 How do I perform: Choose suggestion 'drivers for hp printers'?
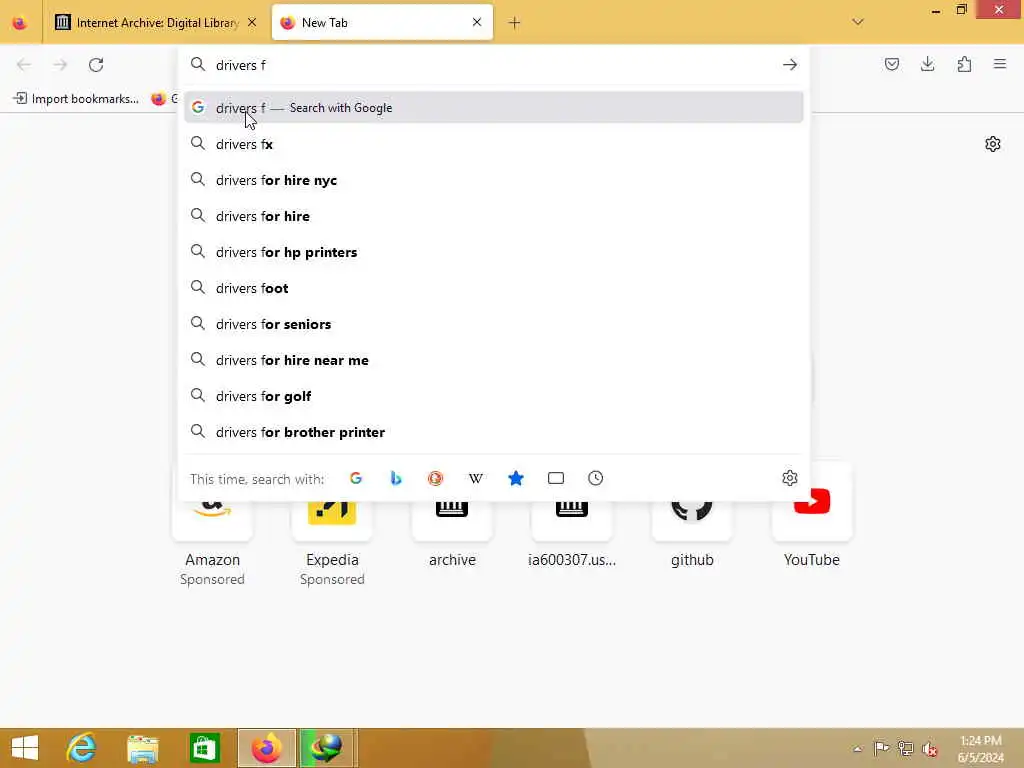point(494,251)
